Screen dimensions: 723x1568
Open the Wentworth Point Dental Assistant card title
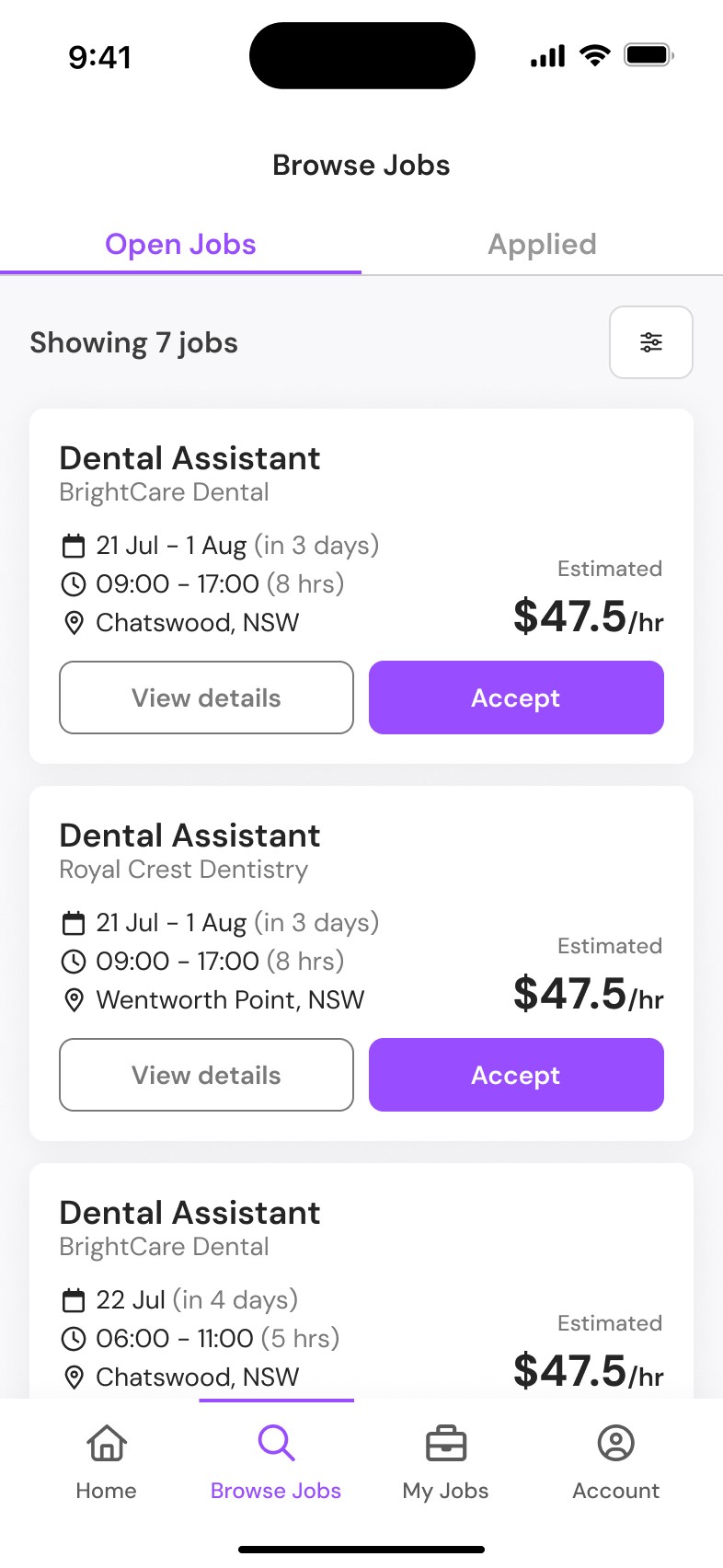pos(189,836)
